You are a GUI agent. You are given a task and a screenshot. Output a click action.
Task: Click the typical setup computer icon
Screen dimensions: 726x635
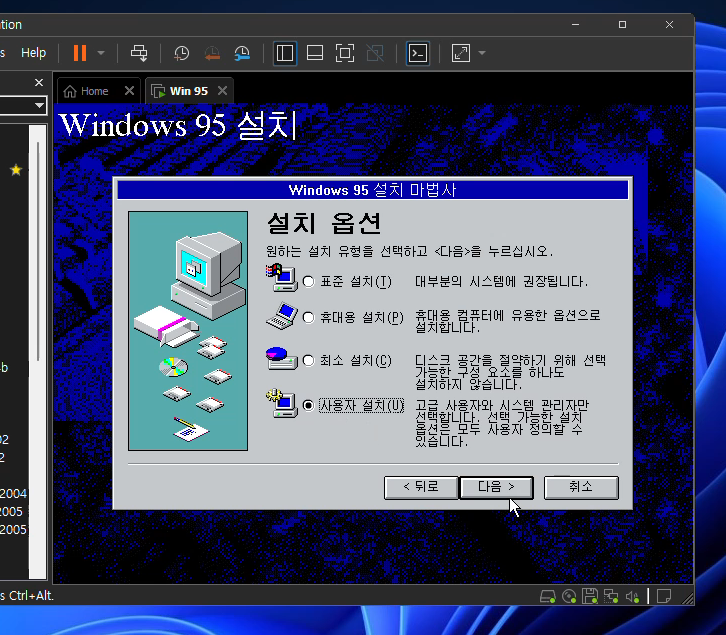pyautogui.click(x=282, y=277)
